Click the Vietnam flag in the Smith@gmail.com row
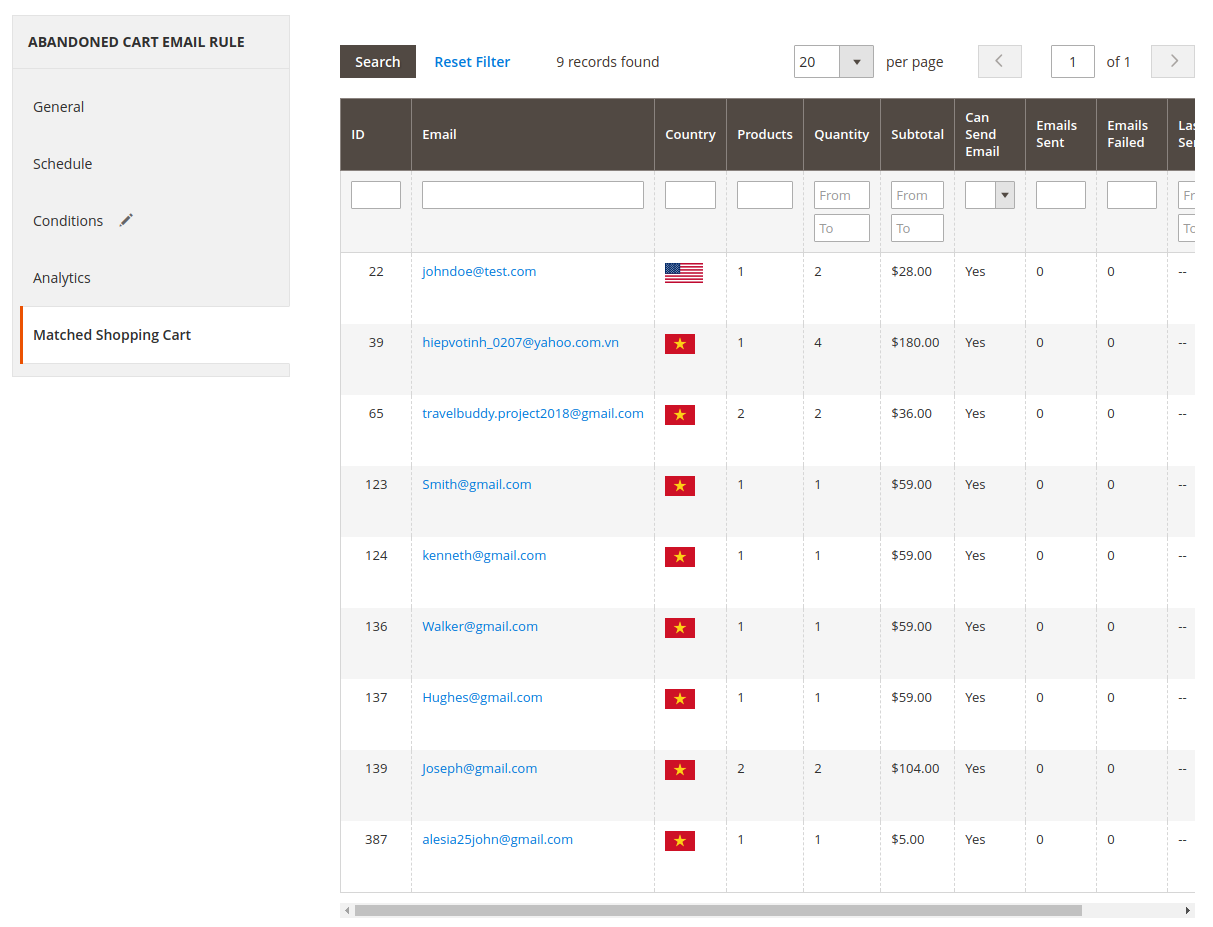This screenshot has width=1213, height=927. point(679,486)
